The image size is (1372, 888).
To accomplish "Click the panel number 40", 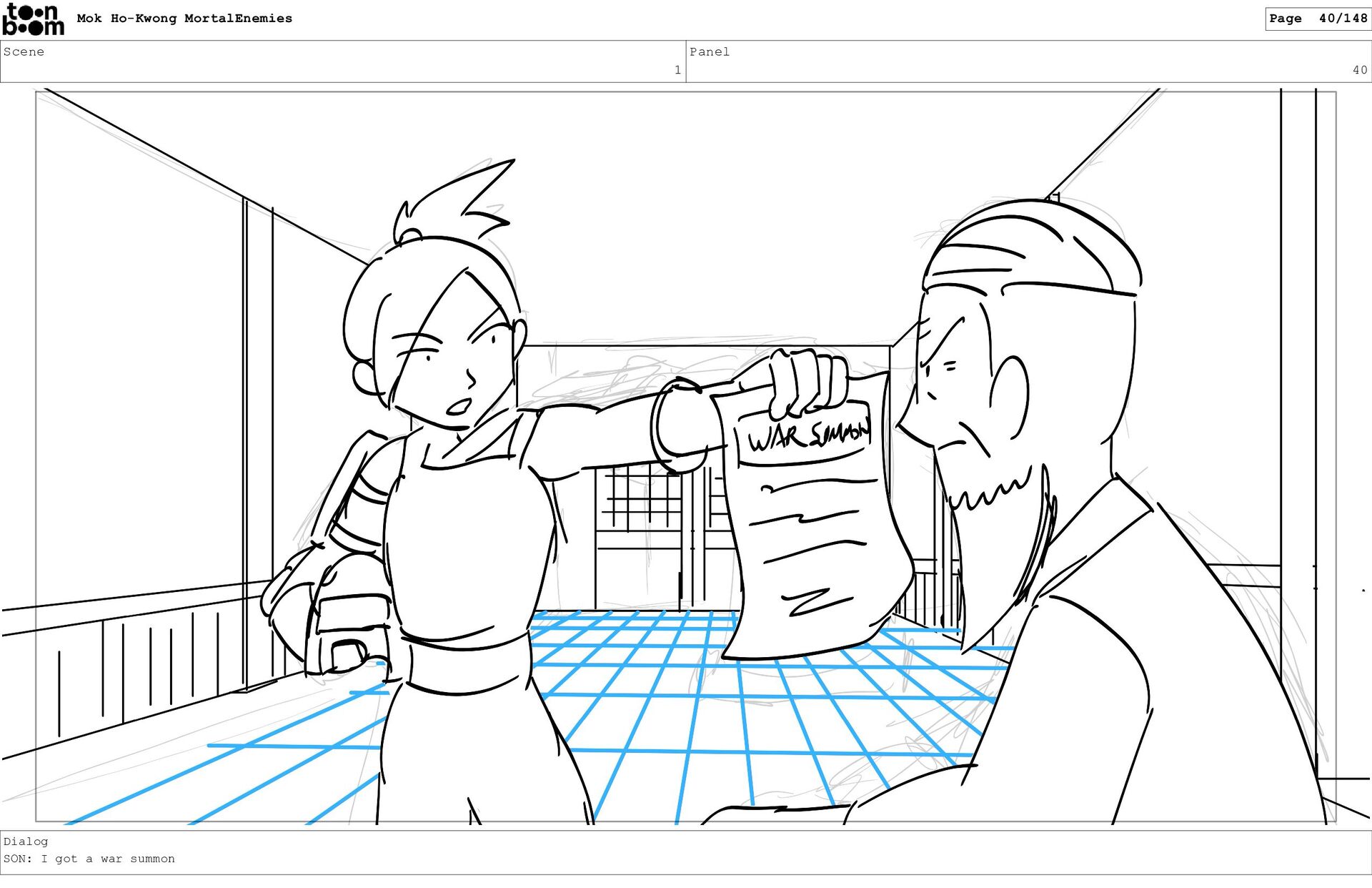I will (1359, 70).
